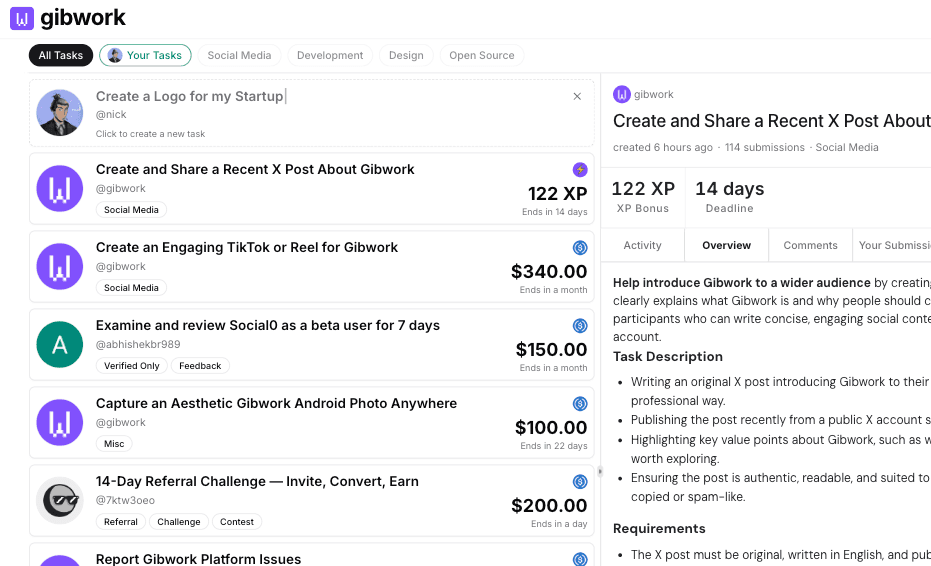Viewport: 931px width, 566px height.
Task: Click the Feedback tag
Action: tap(200, 366)
